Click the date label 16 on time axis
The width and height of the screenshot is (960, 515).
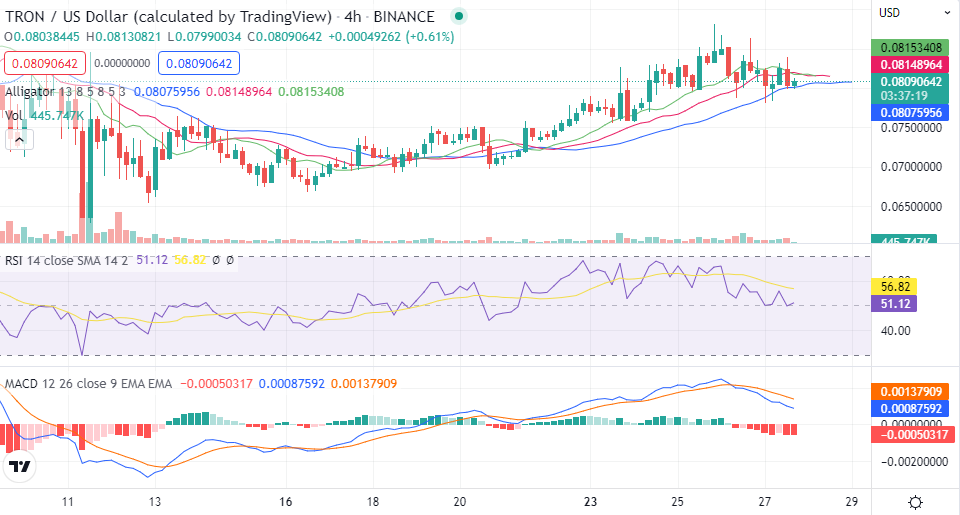[285, 502]
